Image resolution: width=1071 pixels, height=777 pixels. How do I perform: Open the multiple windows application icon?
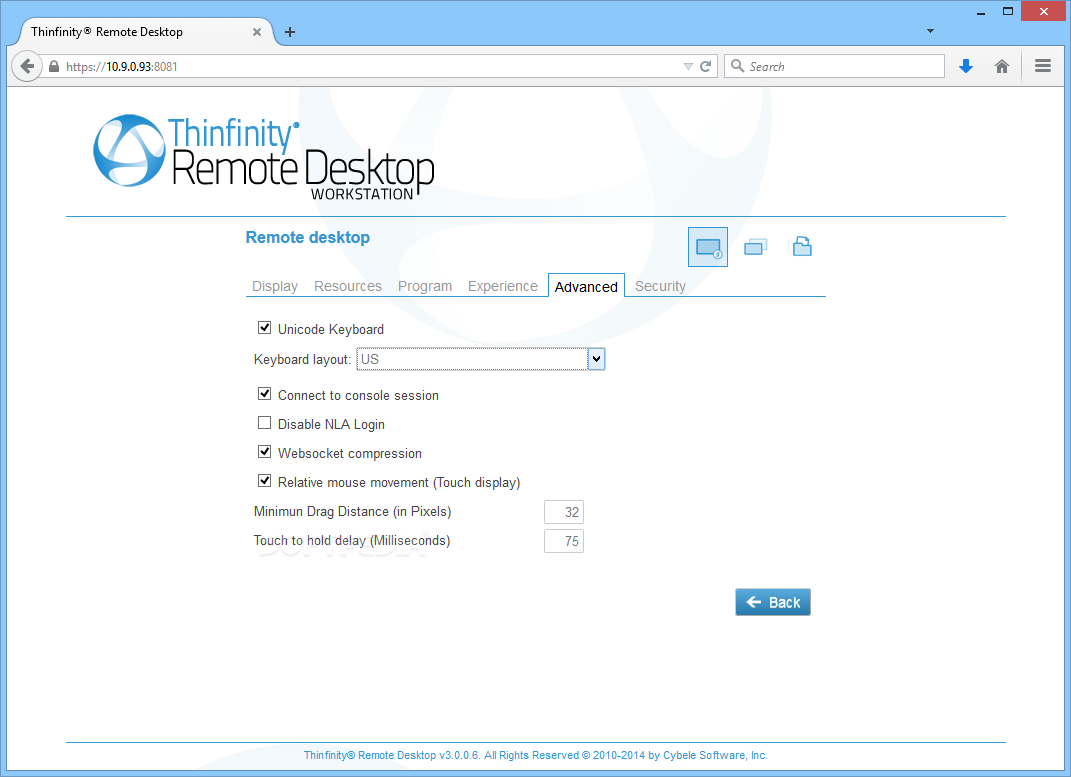(755, 247)
